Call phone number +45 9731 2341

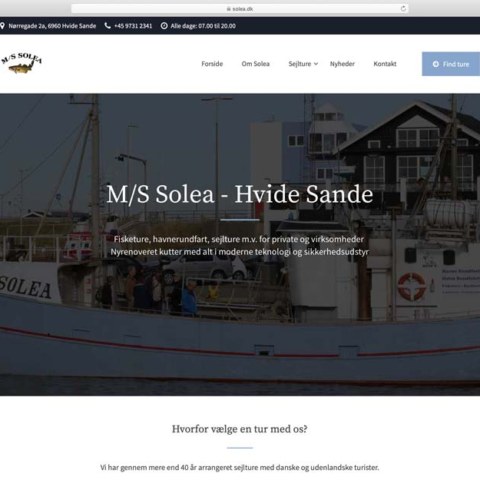[x=133, y=26]
